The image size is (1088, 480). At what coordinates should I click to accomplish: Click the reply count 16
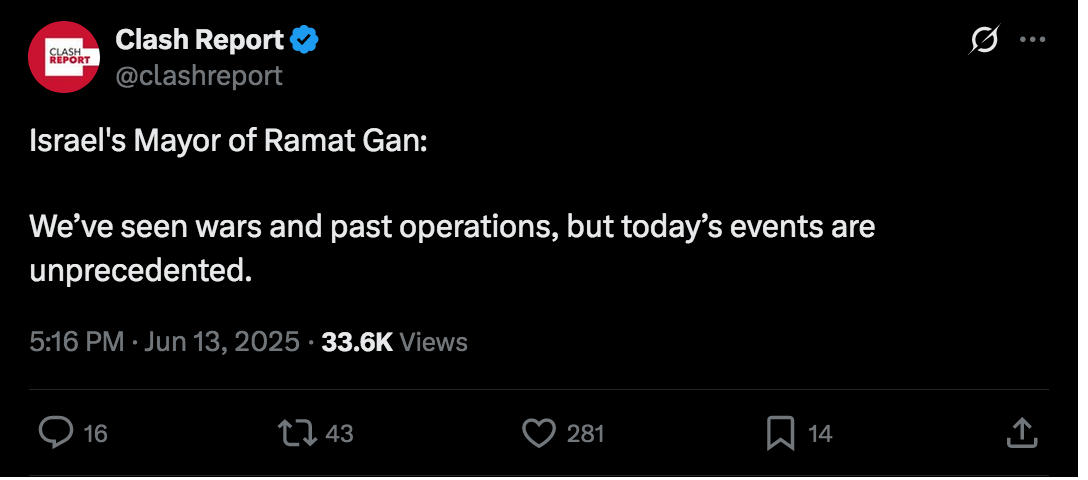click(95, 434)
